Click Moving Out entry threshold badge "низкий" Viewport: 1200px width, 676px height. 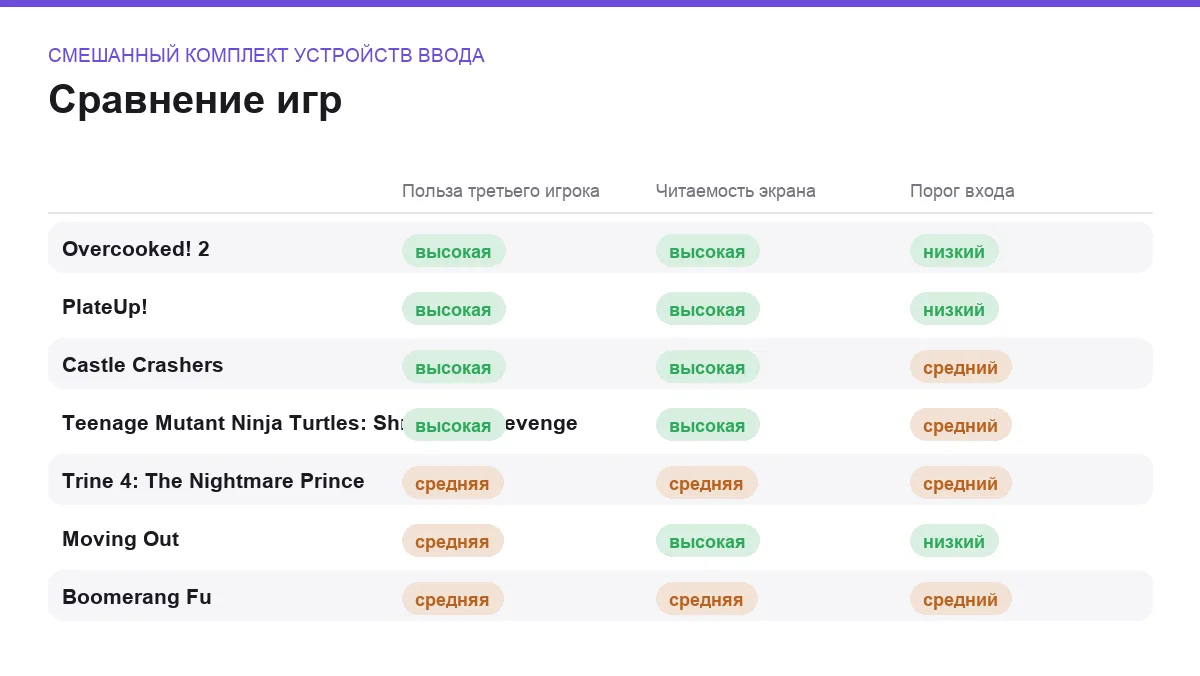pyautogui.click(x=954, y=541)
